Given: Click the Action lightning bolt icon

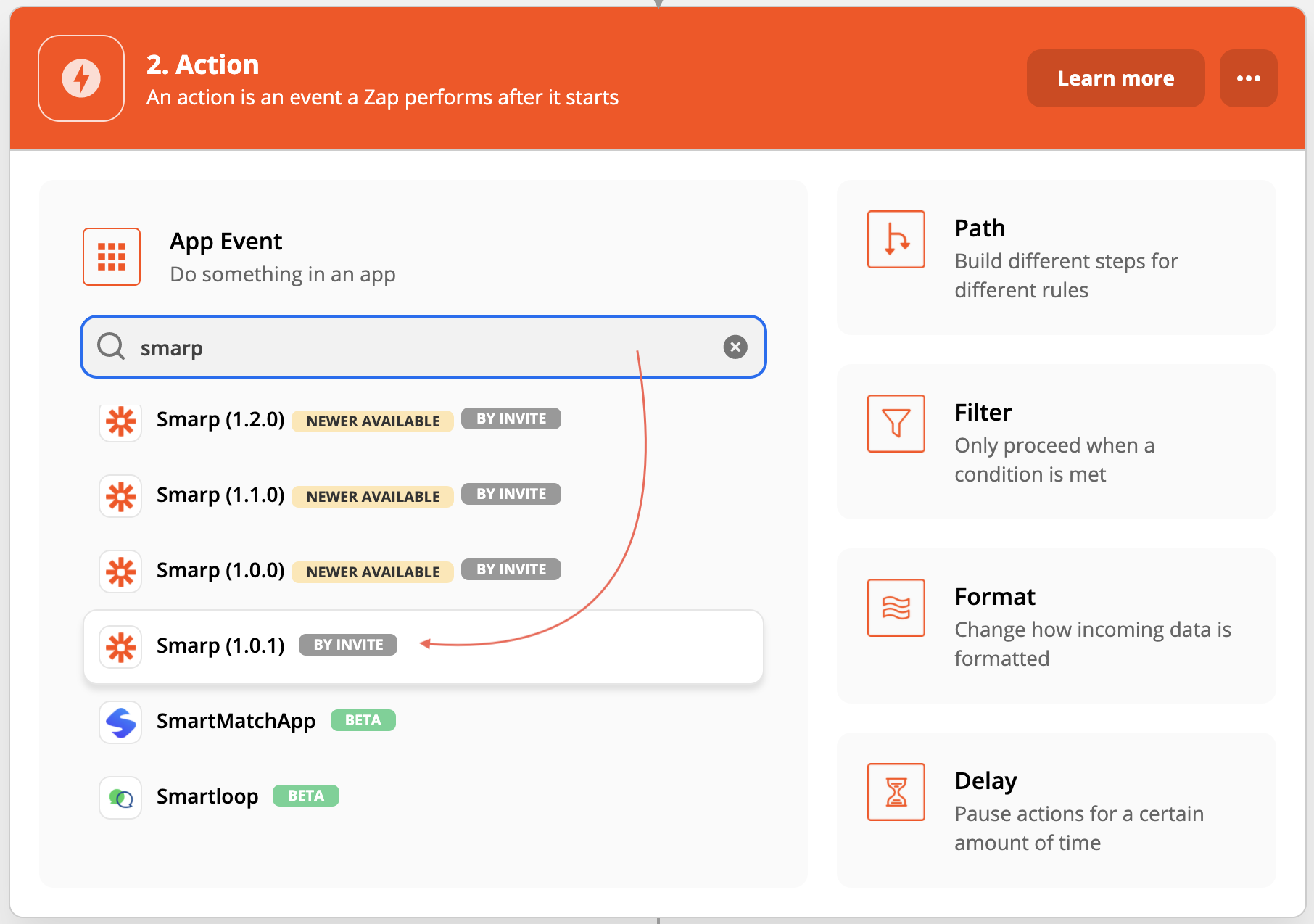Looking at the screenshot, I should tap(81, 78).
